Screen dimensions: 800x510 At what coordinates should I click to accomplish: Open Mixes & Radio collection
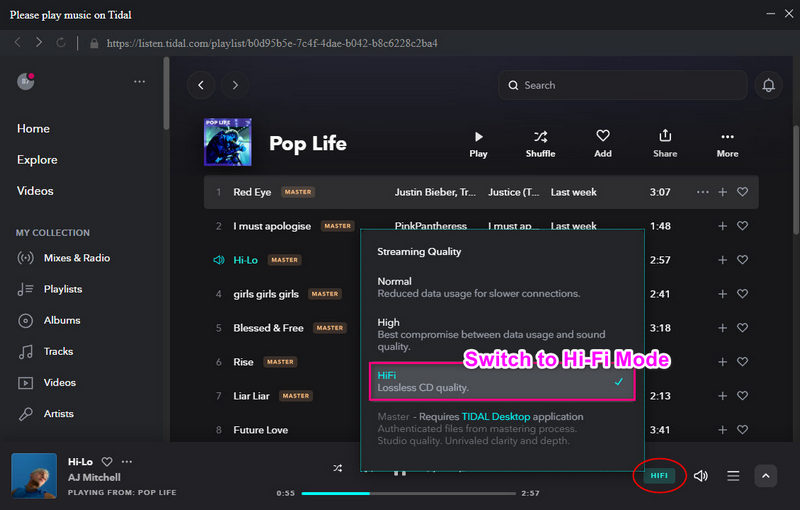pos(64,258)
